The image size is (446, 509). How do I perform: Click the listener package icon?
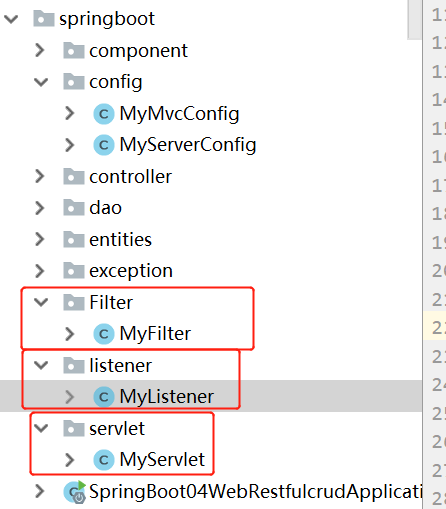[x=74, y=365]
